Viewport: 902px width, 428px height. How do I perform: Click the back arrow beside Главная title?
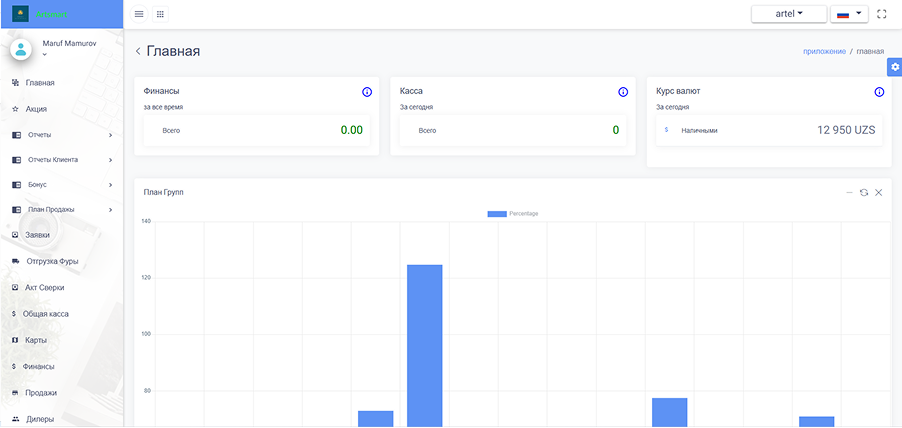click(x=138, y=51)
